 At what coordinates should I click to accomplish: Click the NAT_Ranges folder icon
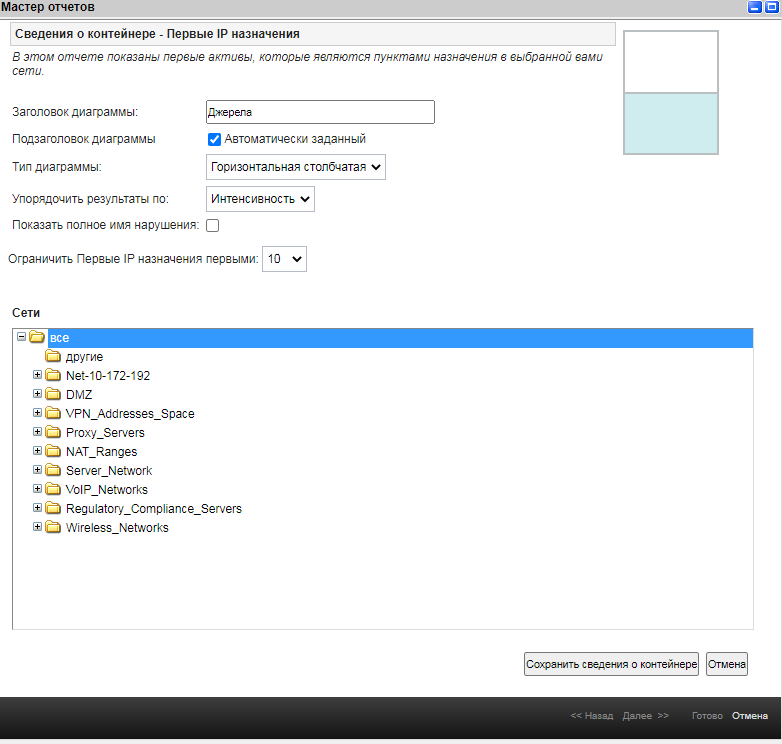pyautogui.click(x=53, y=451)
